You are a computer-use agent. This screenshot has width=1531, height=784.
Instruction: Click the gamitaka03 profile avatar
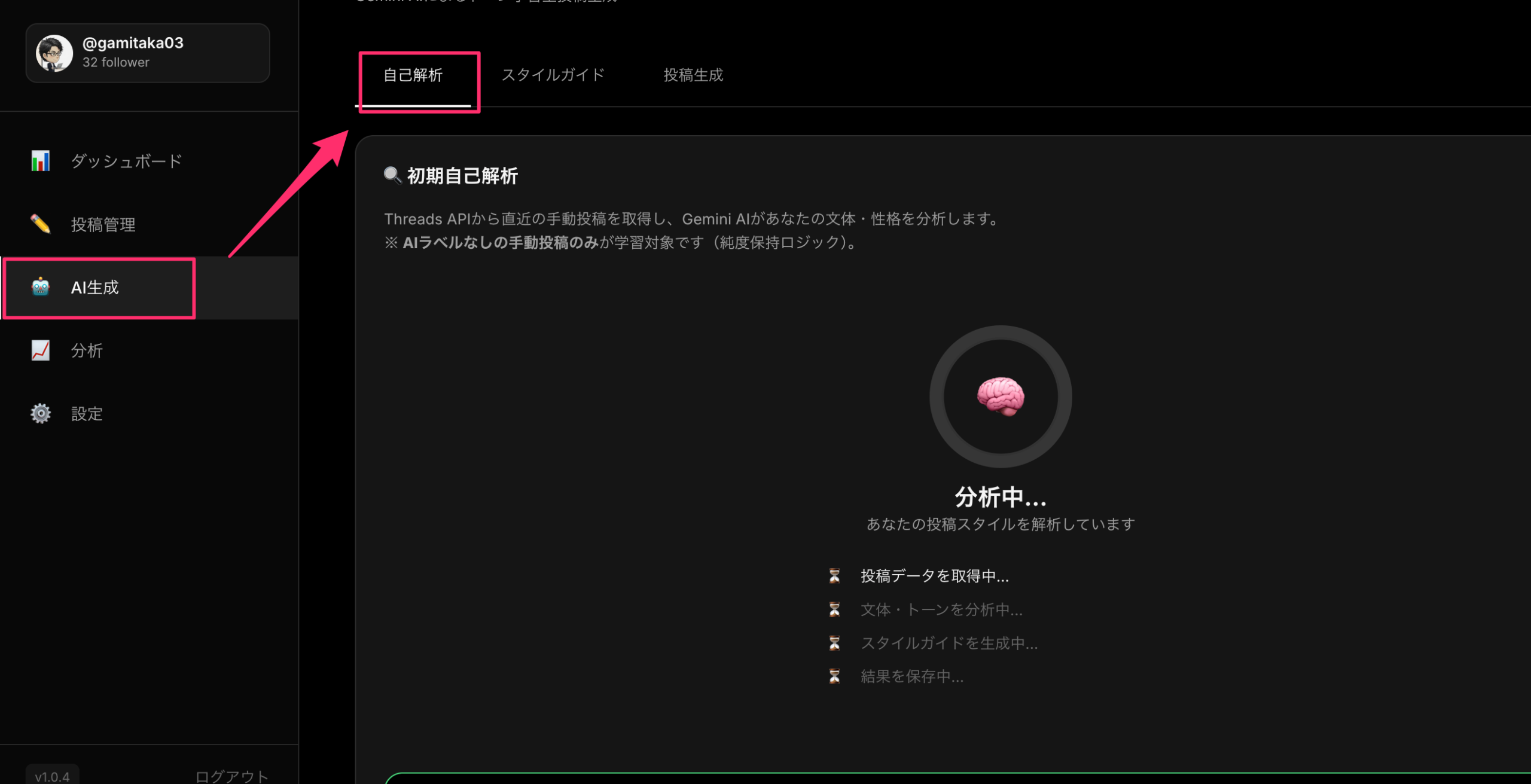pyautogui.click(x=54, y=53)
